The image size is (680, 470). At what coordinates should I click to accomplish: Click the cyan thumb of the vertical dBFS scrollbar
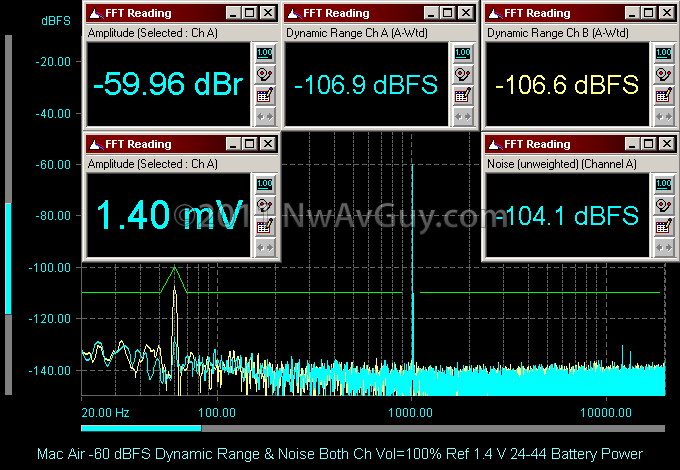click(x=8, y=258)
